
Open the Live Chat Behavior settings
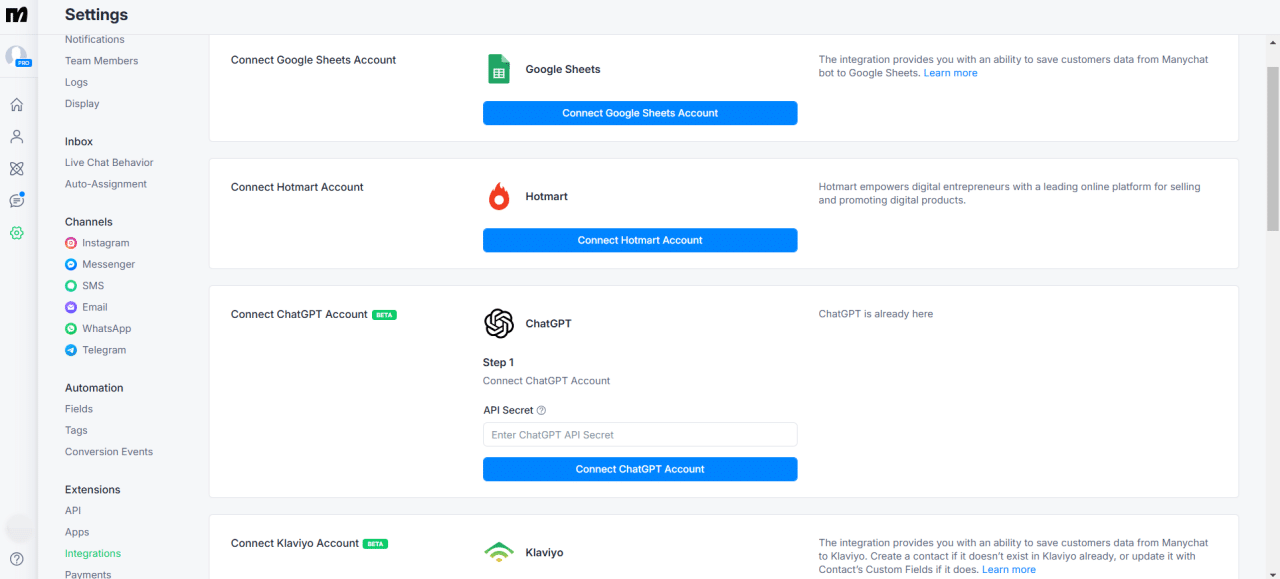tap(107, 162)
